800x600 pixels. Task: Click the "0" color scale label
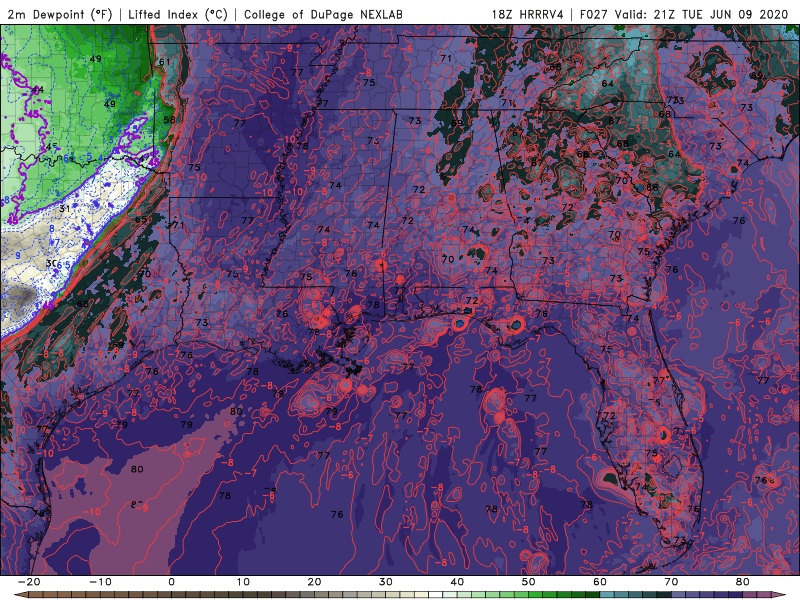(x=171, y=582)
